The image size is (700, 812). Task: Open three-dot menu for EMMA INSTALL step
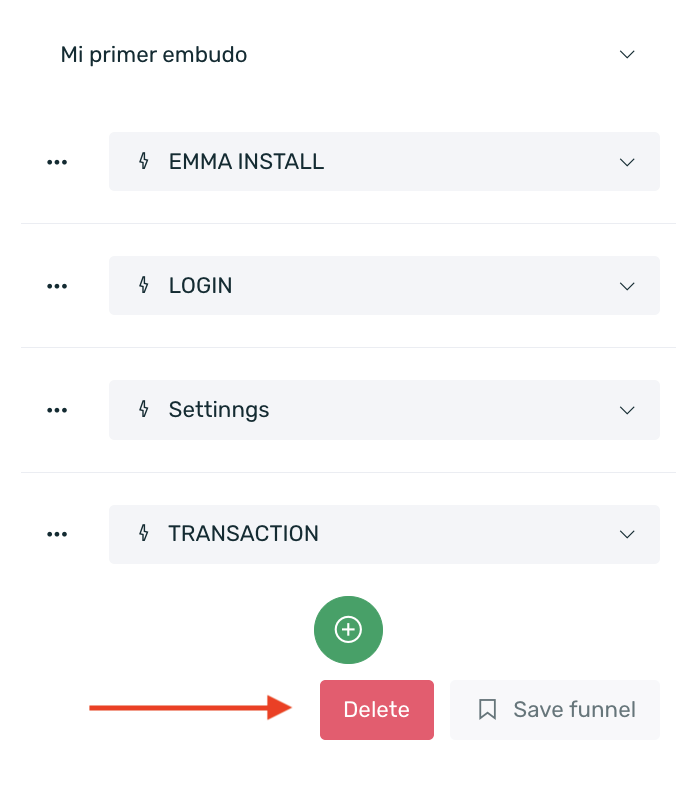click(57, 162)
